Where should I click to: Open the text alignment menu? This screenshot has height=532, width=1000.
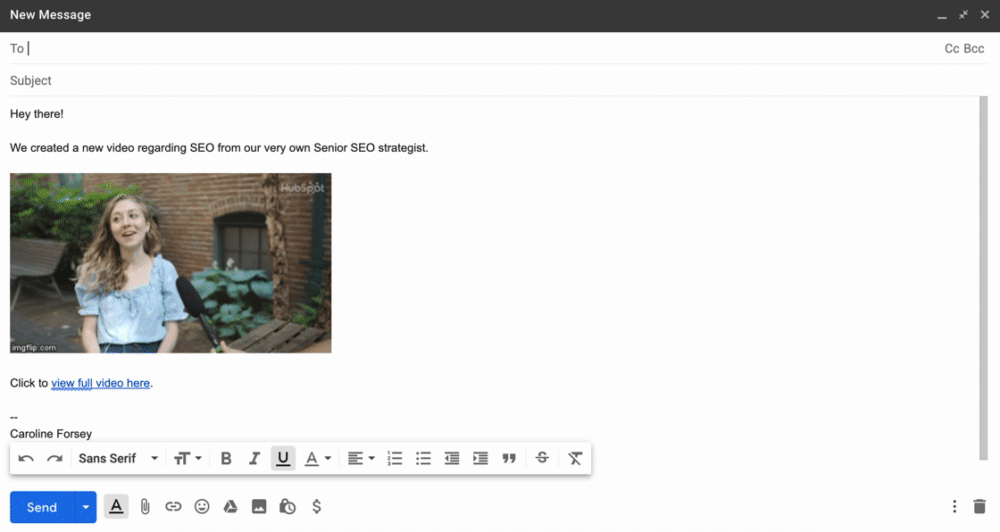[x=361, y=458]
